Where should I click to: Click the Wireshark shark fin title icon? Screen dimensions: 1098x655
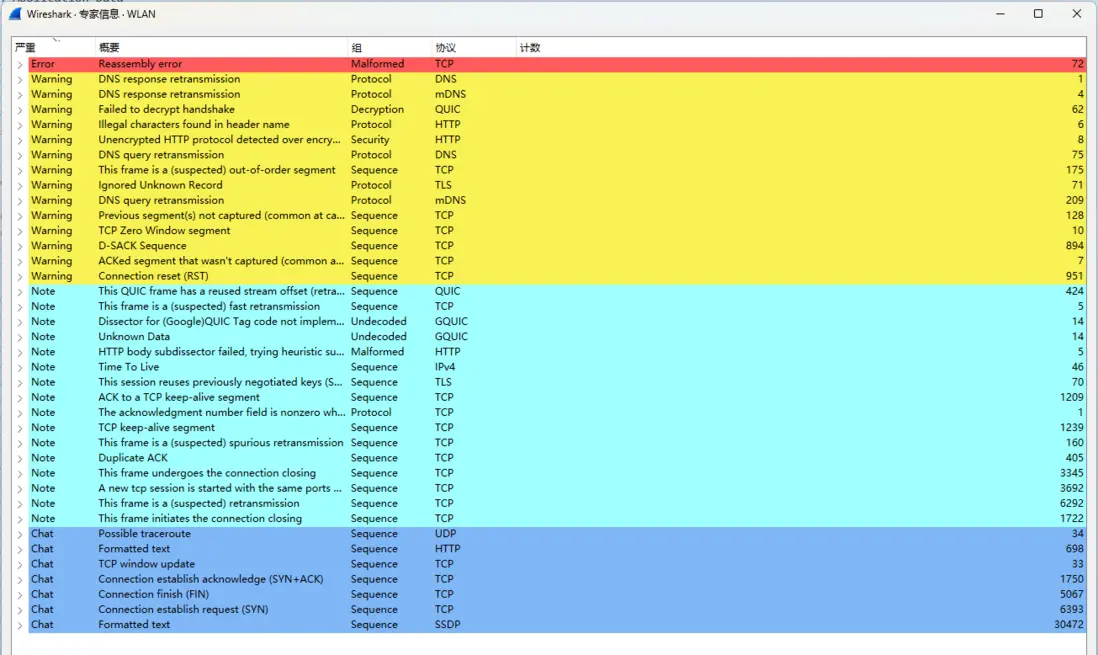click(x=15, y=13)
